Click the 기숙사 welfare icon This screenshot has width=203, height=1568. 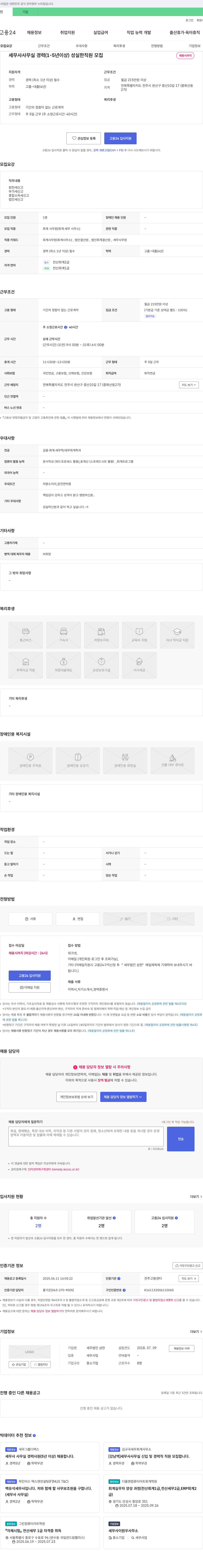[63, 635]
